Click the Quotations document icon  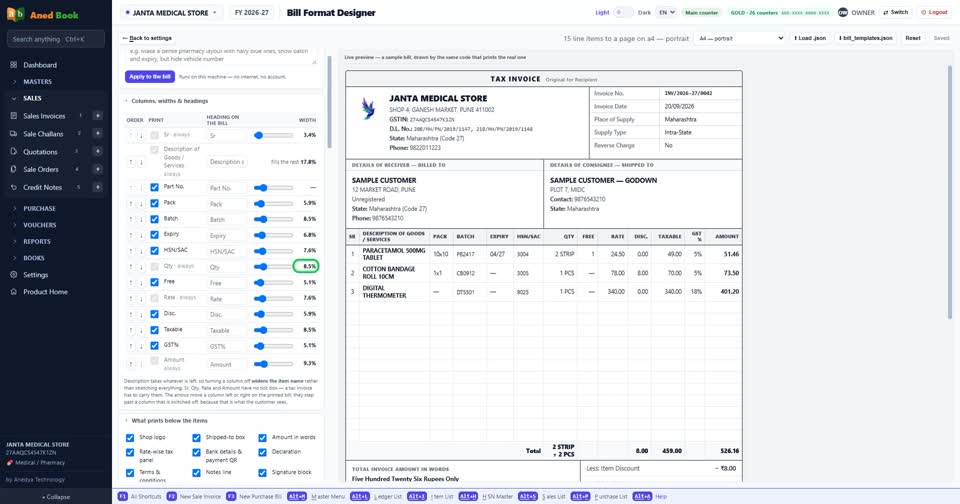[x=13, y=151]
